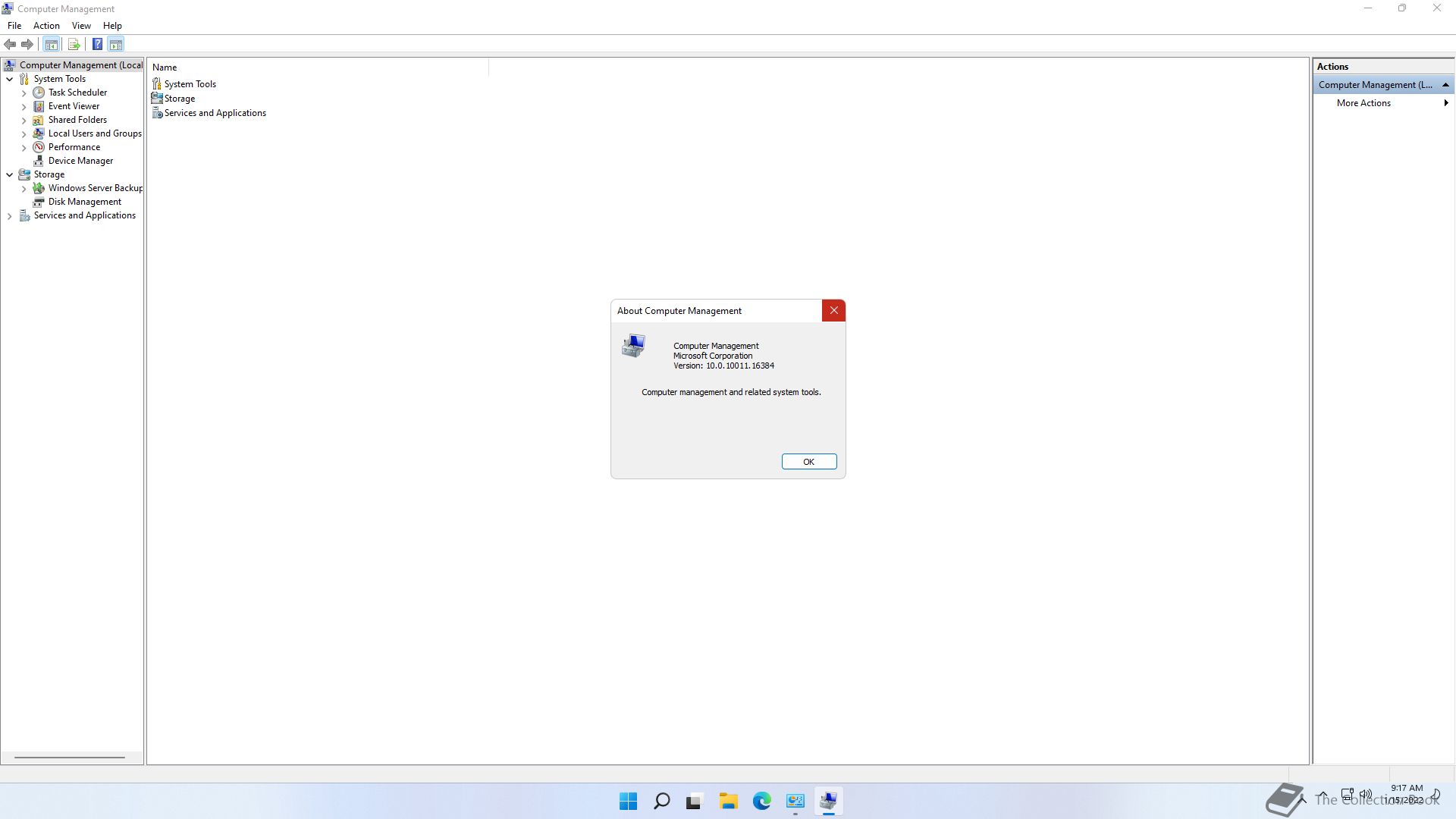This screenshot has width=1456, height=819.
Task: Click the network icon in tray
Action: tap(1348, 795)
